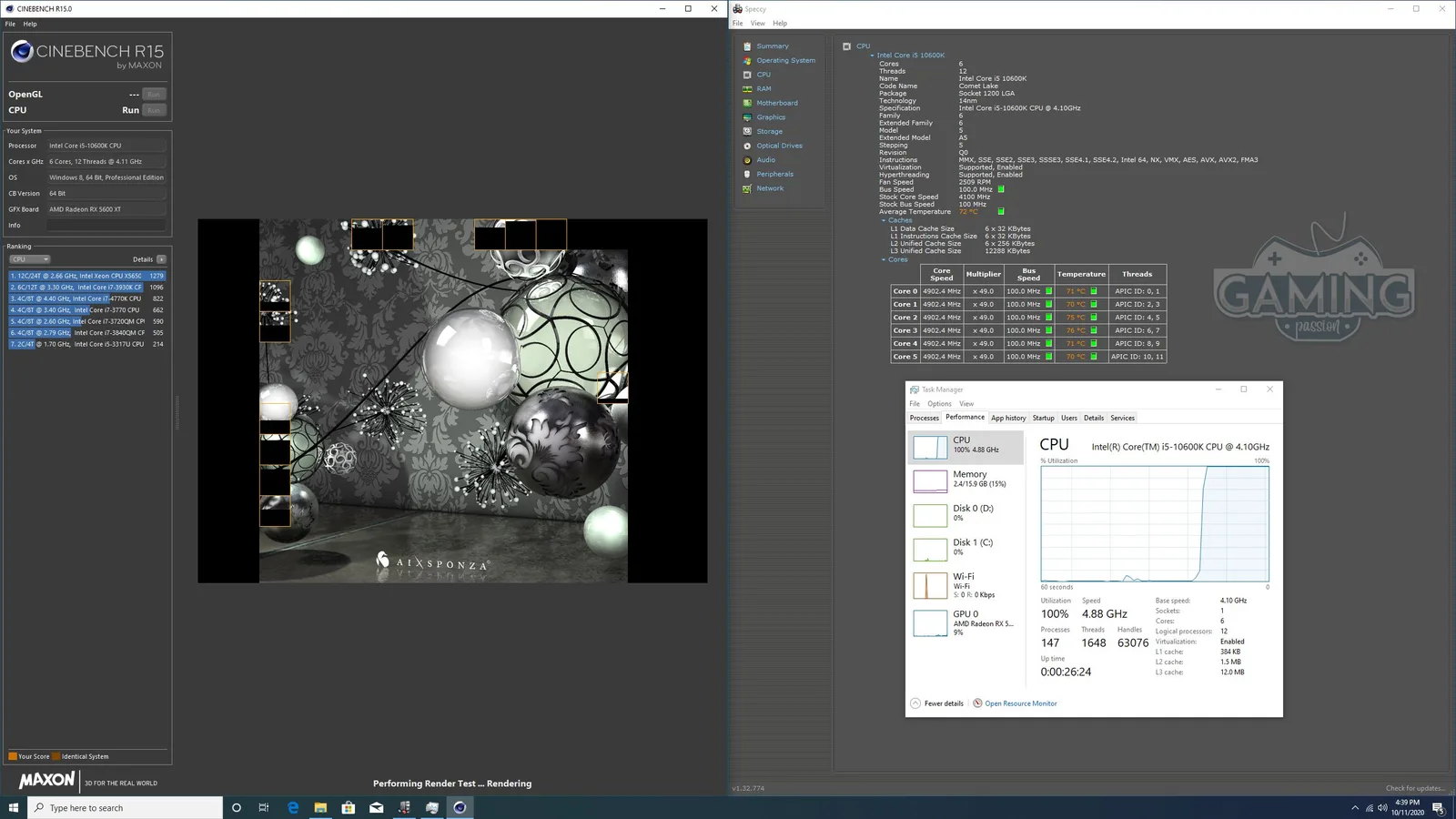Image resolution: width=1456 pixels, height=819 pixels.
Task: Collapse the Intel Core i5 10600K tree node
Action: tap(872, 56)
